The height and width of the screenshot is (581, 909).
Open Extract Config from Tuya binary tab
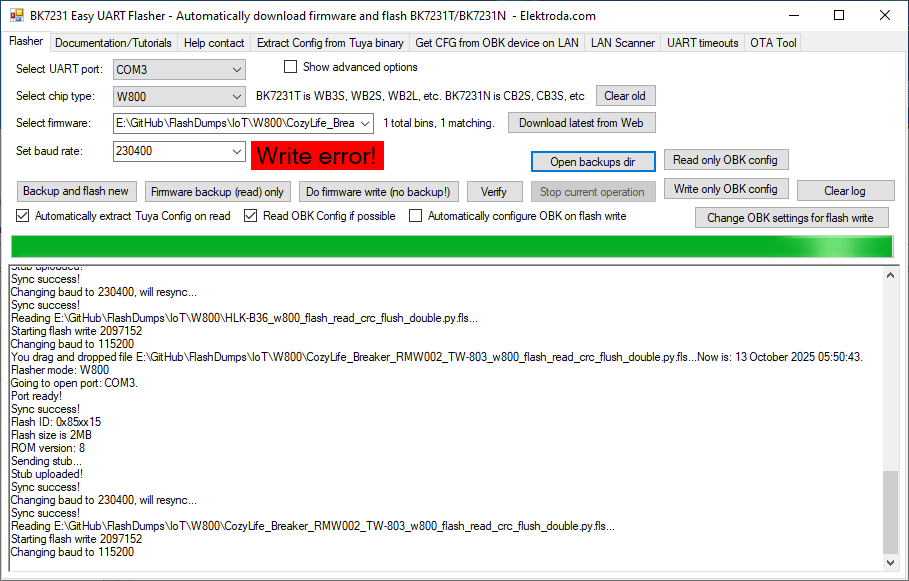click(x=330, y=43)
